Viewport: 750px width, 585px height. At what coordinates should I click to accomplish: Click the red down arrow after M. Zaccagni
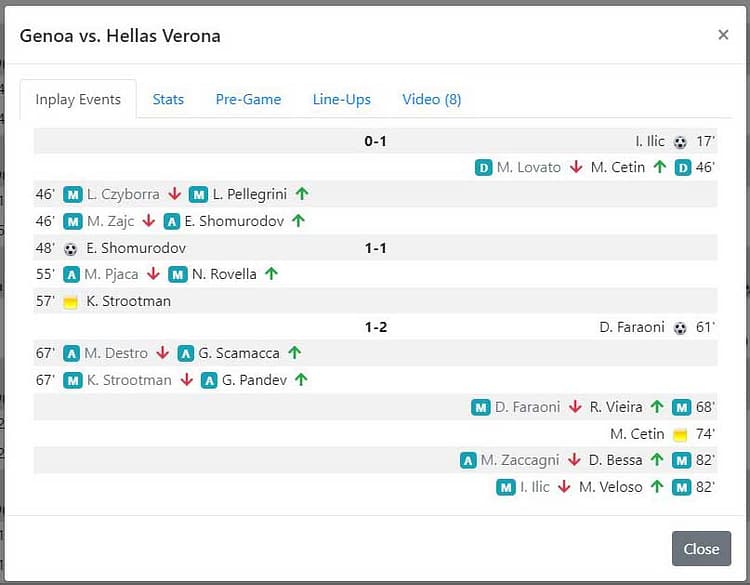574,460
